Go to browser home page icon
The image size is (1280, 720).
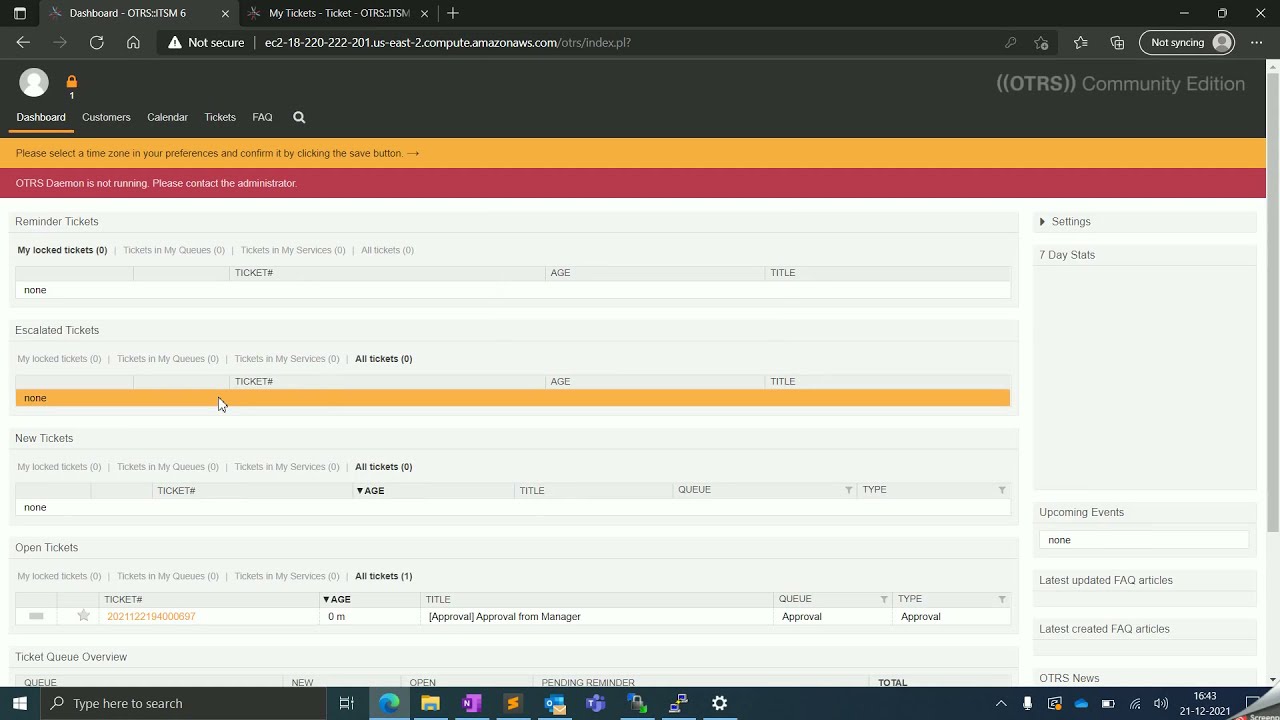tap(133, 42)
